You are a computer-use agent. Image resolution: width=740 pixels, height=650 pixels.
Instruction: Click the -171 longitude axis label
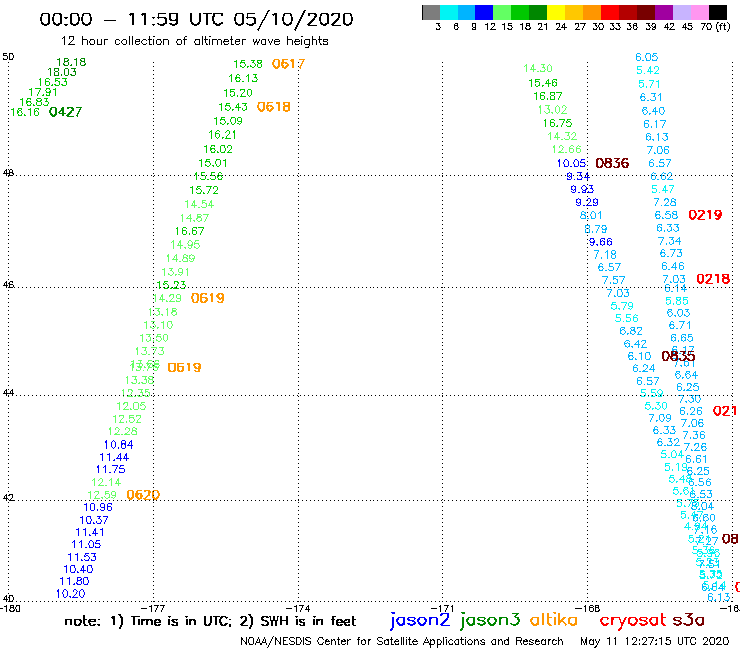pos(443,609)
